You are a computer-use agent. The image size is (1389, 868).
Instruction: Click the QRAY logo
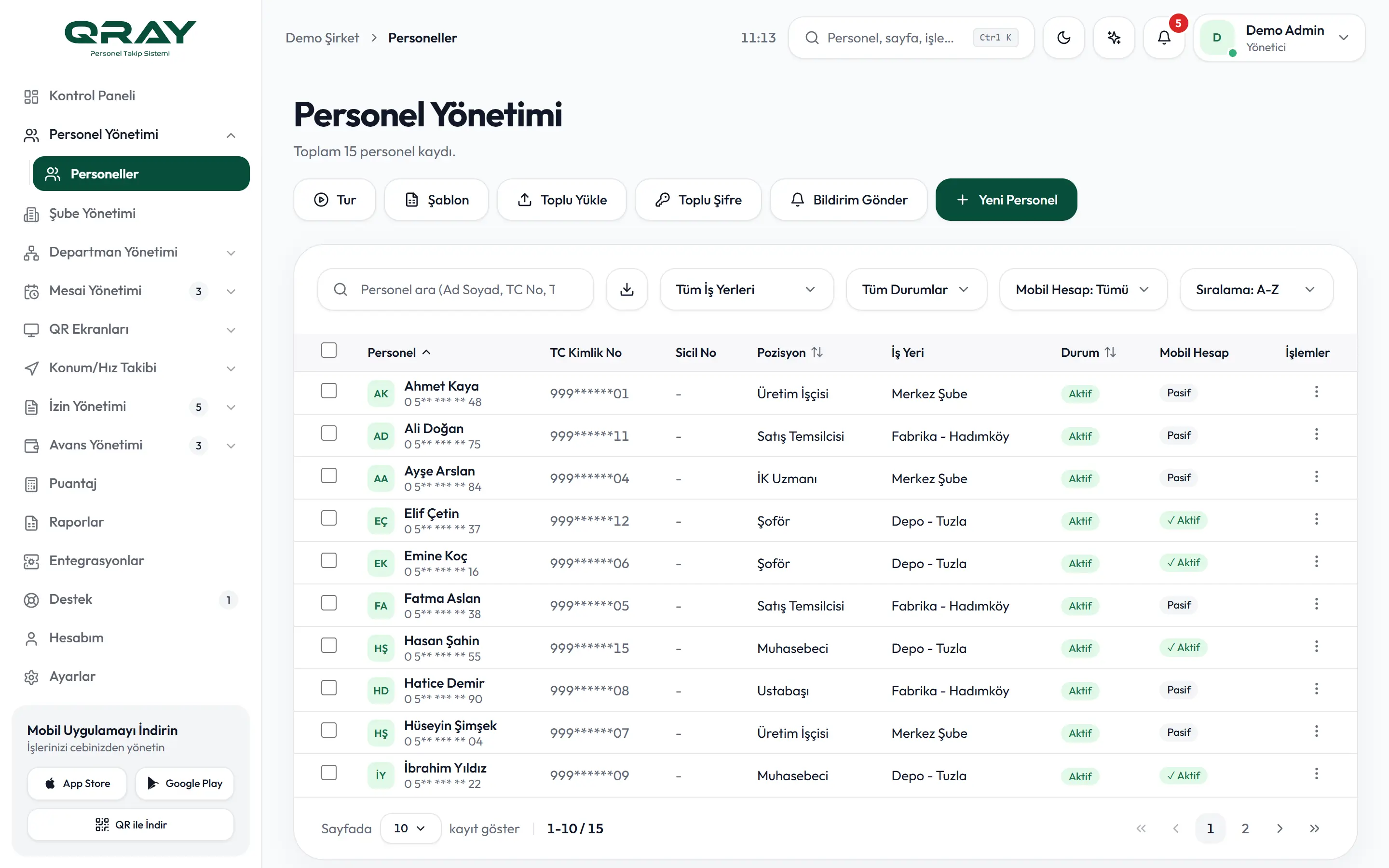(x=130, y=38)
